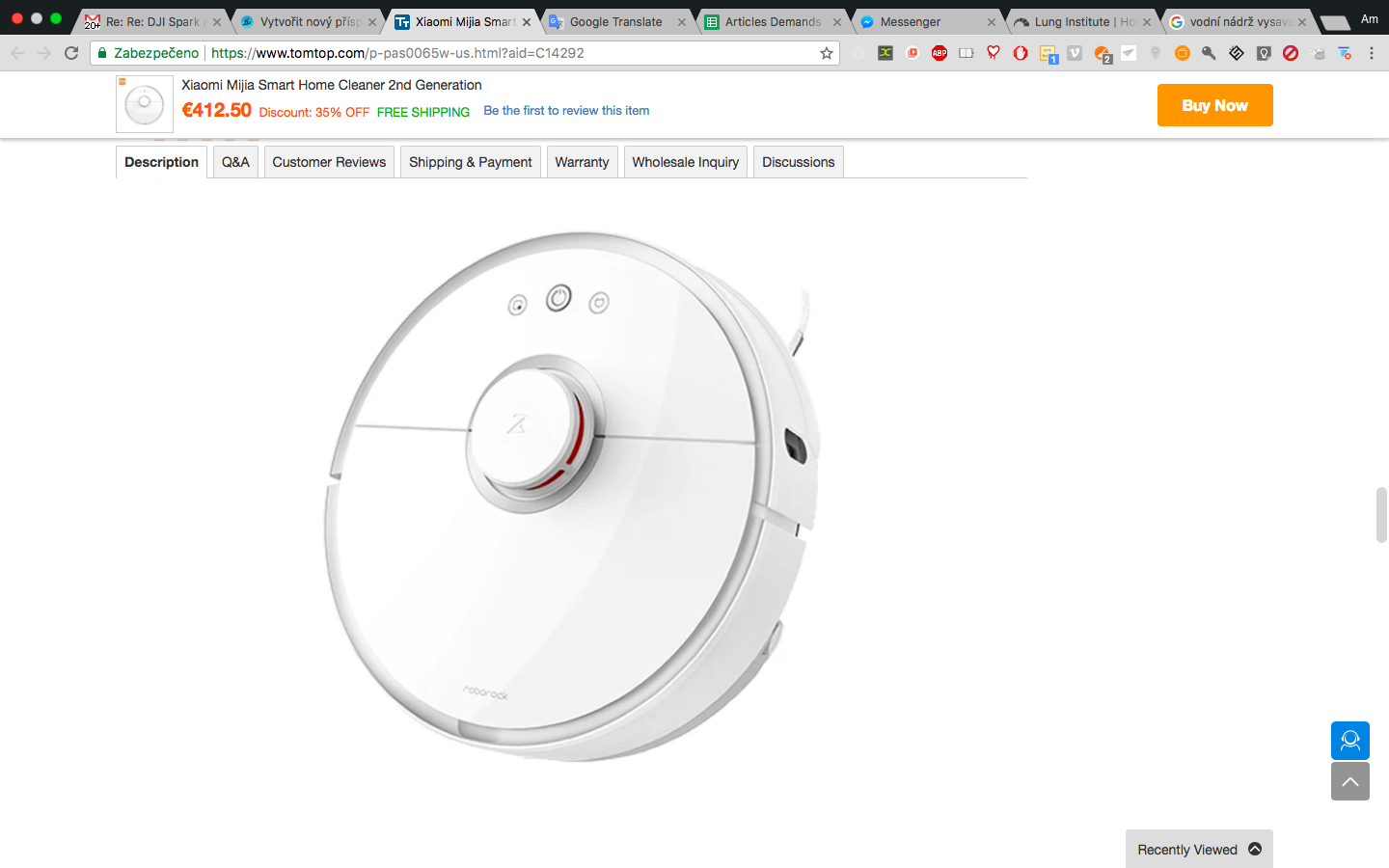1389x868 pixels.
Task: Click the robot vacuum product thumbnail
Action: [143, 103]
